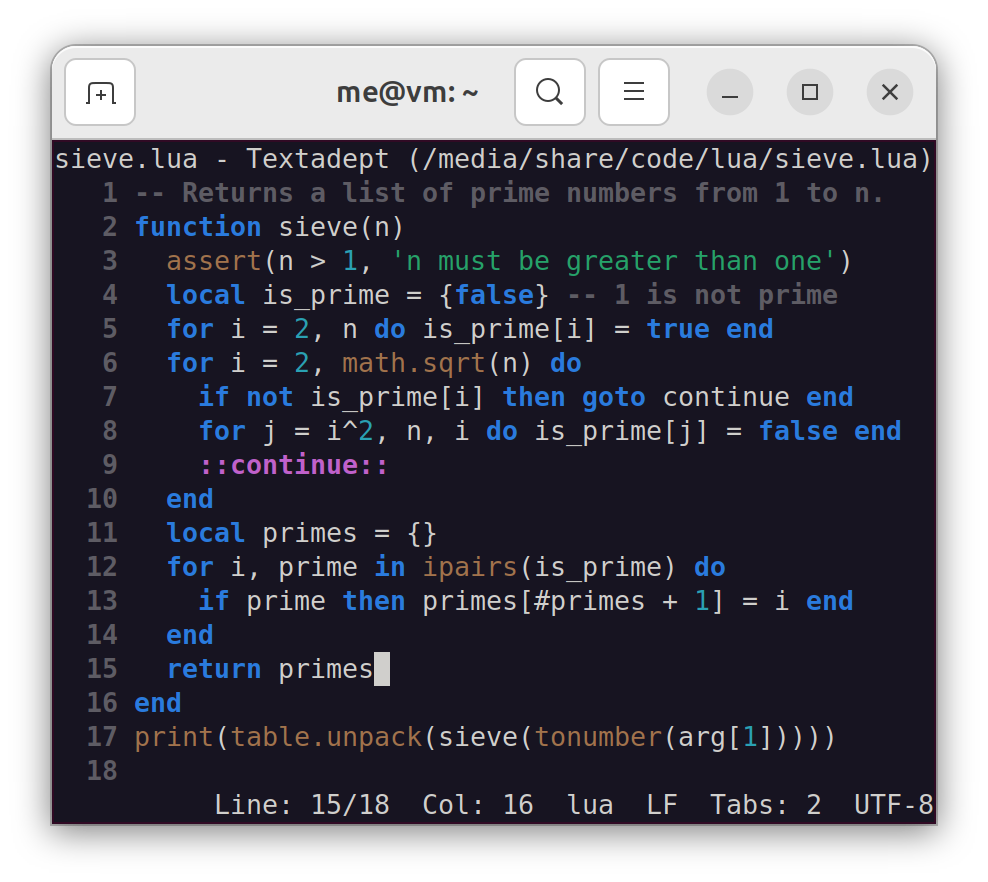Click '{false}' on line 4
This screenshot has height=882, width=988.
pos(494,295)
